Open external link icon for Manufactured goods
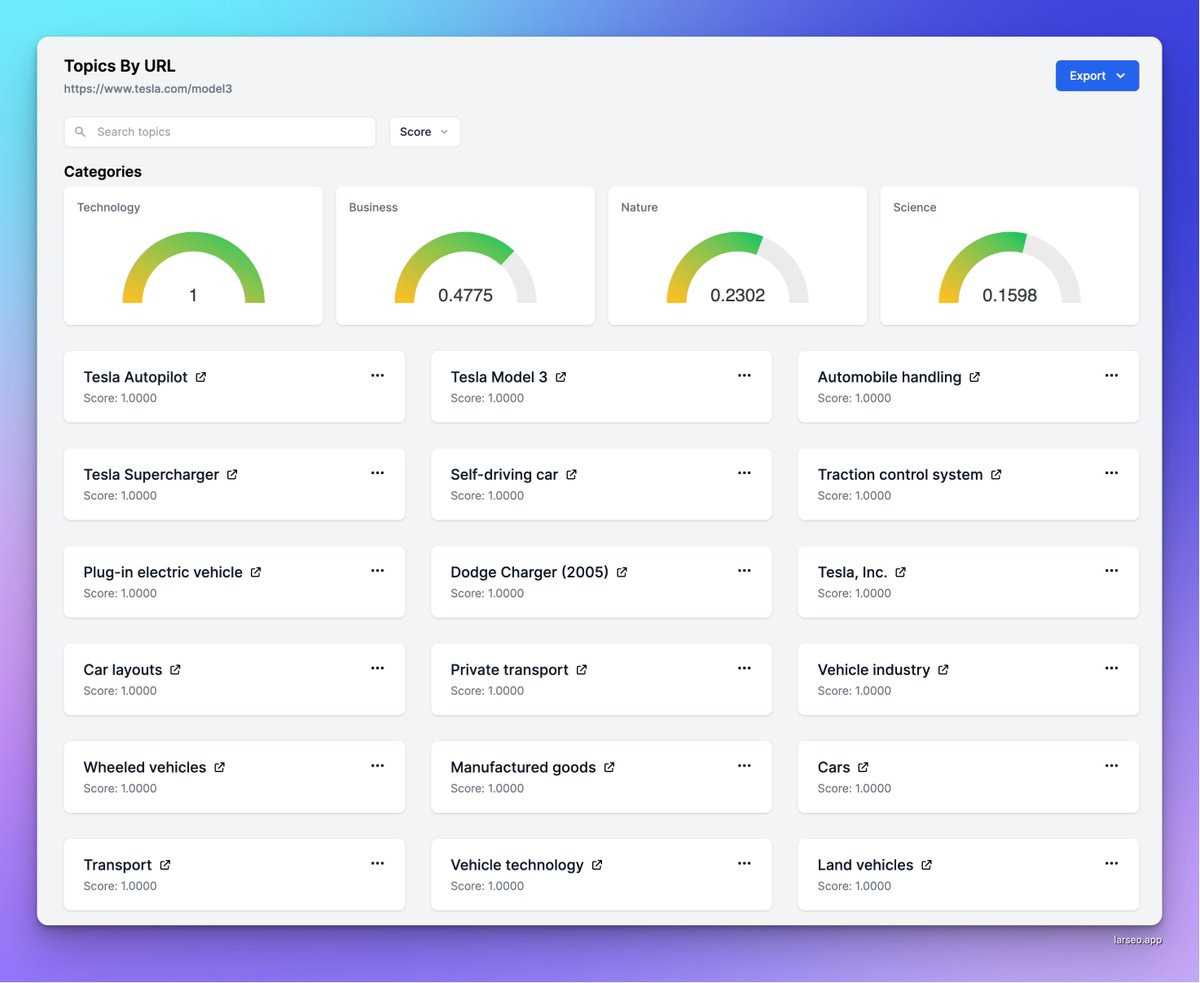 [x=609, y=767]
